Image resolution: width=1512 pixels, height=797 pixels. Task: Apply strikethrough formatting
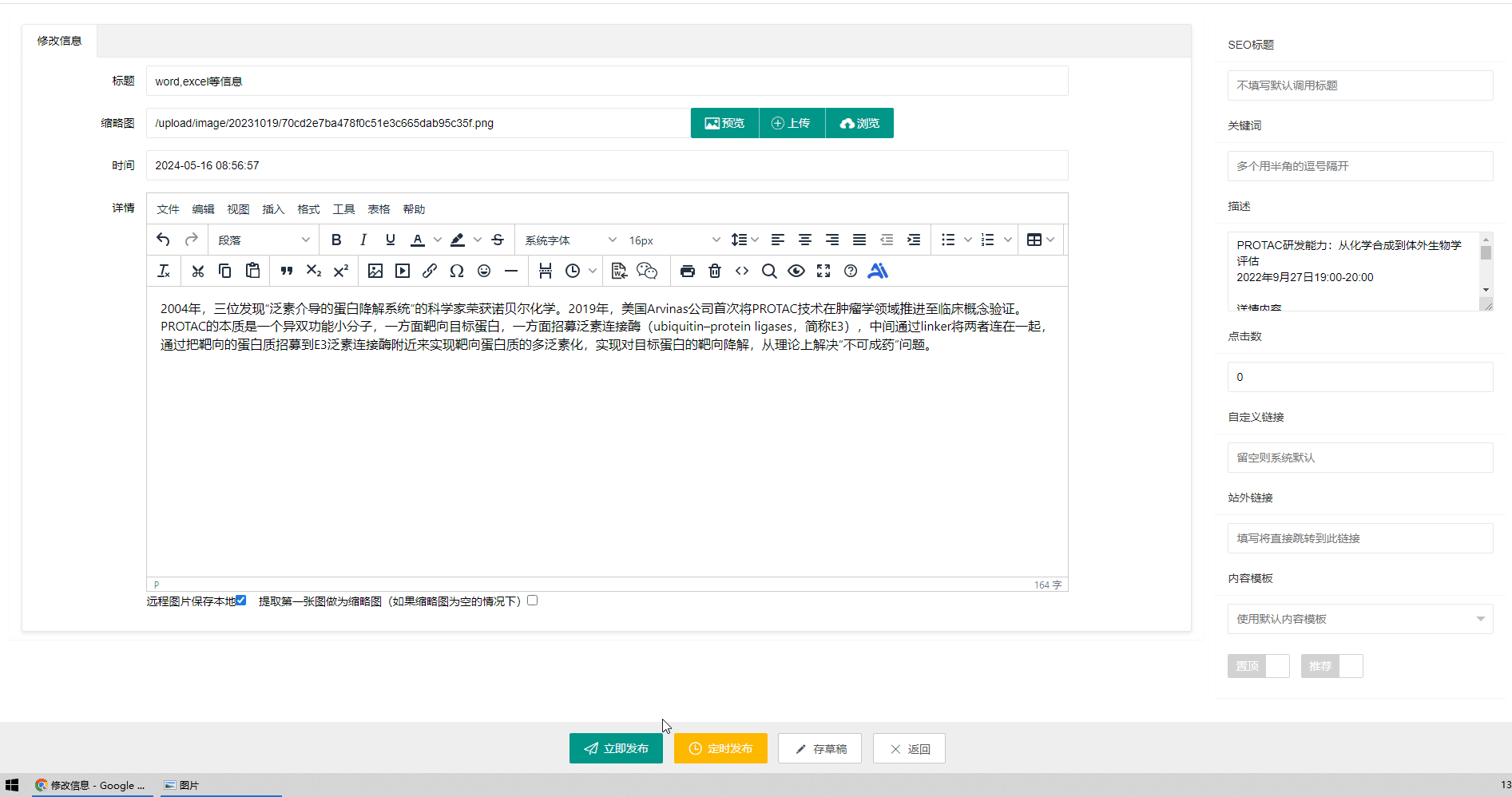[x=498, y=240]
